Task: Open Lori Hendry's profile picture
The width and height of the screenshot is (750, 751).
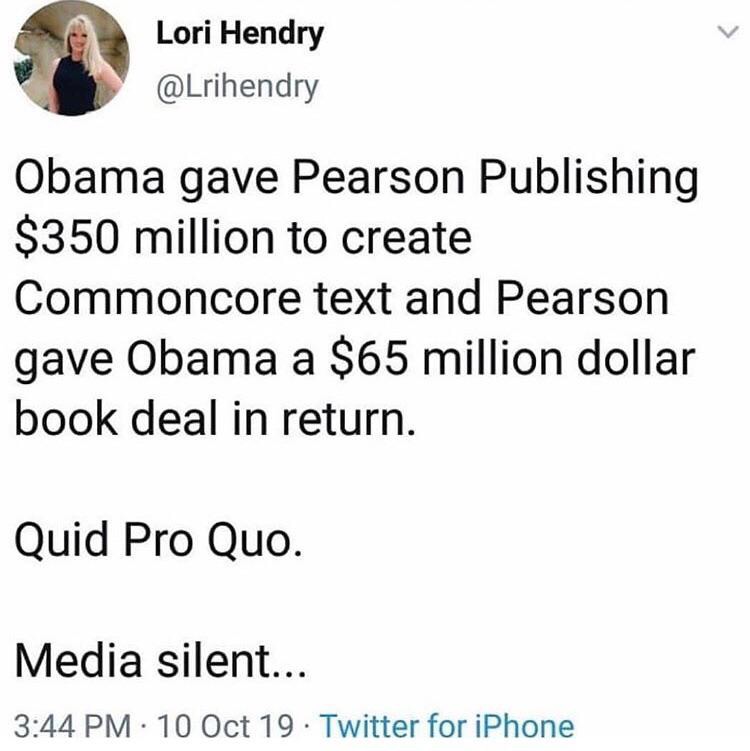Action: [72, 58]
